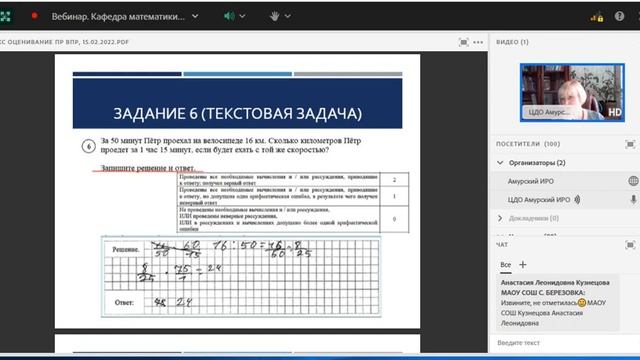This screenshot has width=640, height=360.
Task: Click the globe icon next to Амурский ИРО
Action: point(633,180)
